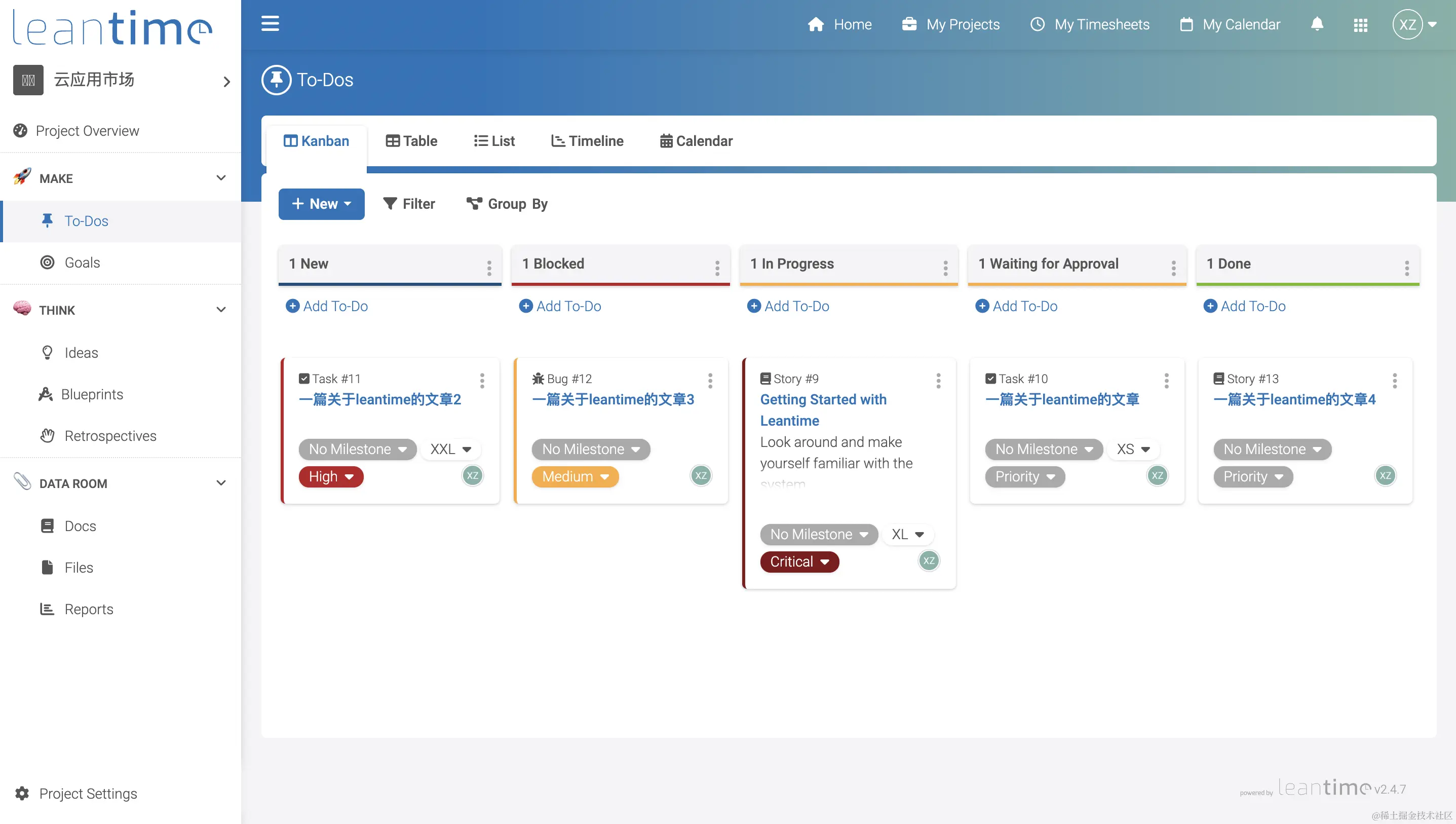Viewport: 1456px width, 824px height.
Task: Change the High priority dropdown
Action: click(x=331, y=476)
